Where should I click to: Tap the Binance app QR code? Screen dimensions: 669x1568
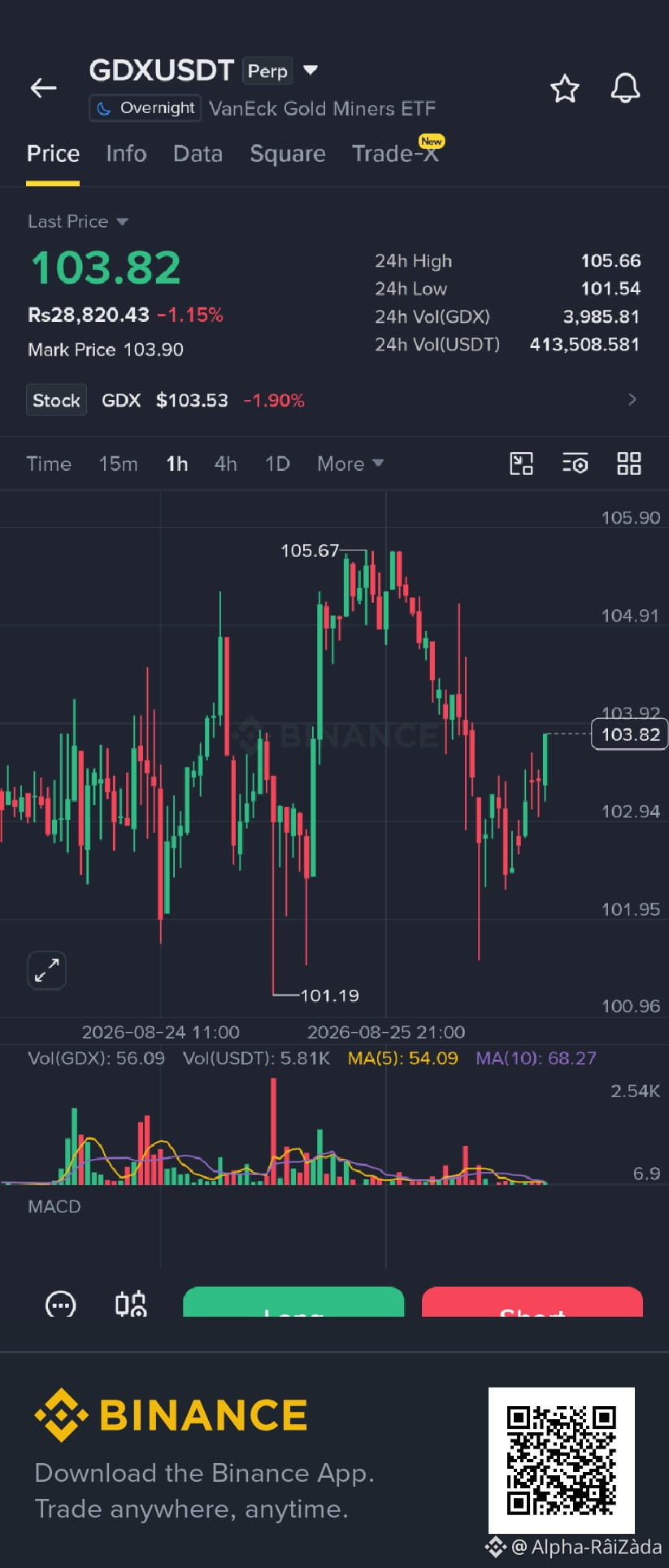[x=561, y=1461]
